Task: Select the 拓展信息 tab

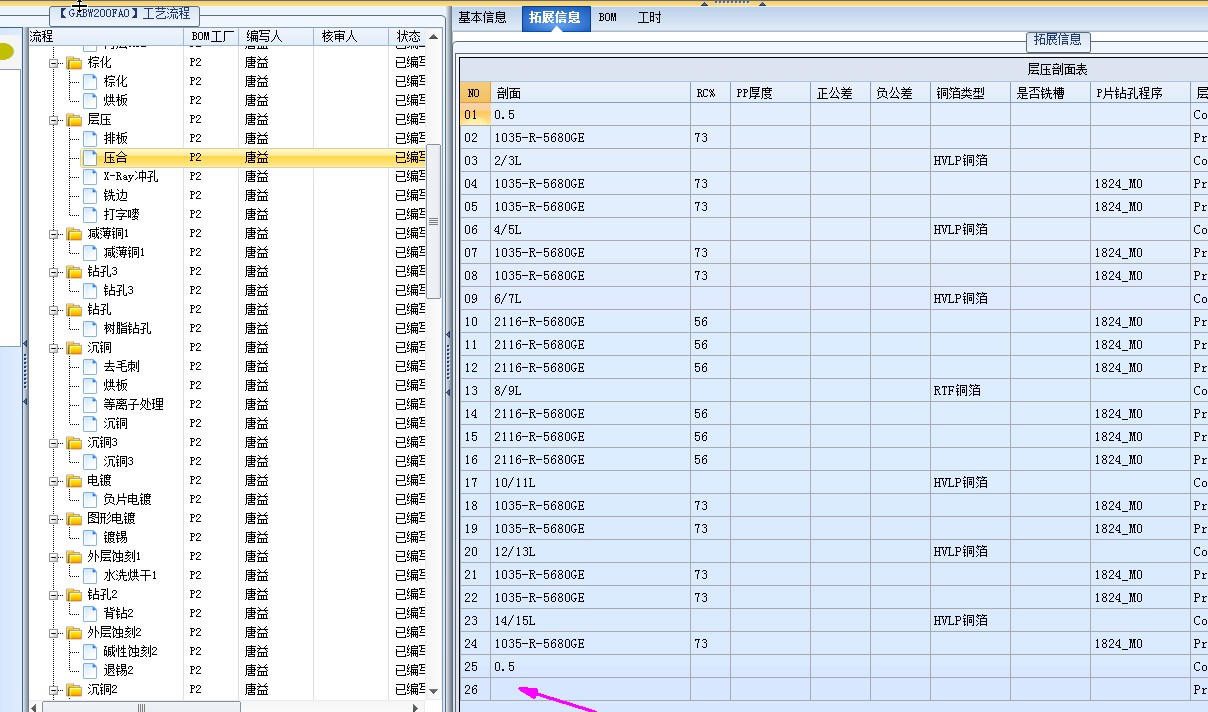Action: point(555,17)
